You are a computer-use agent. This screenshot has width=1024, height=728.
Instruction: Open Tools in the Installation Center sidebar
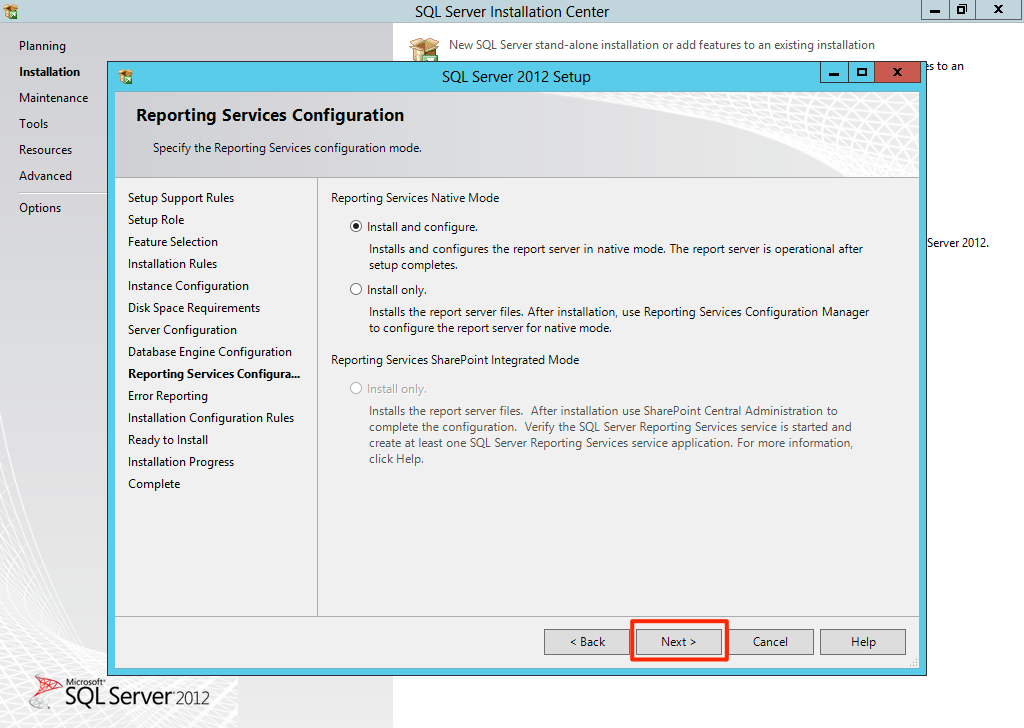point(33,124)
